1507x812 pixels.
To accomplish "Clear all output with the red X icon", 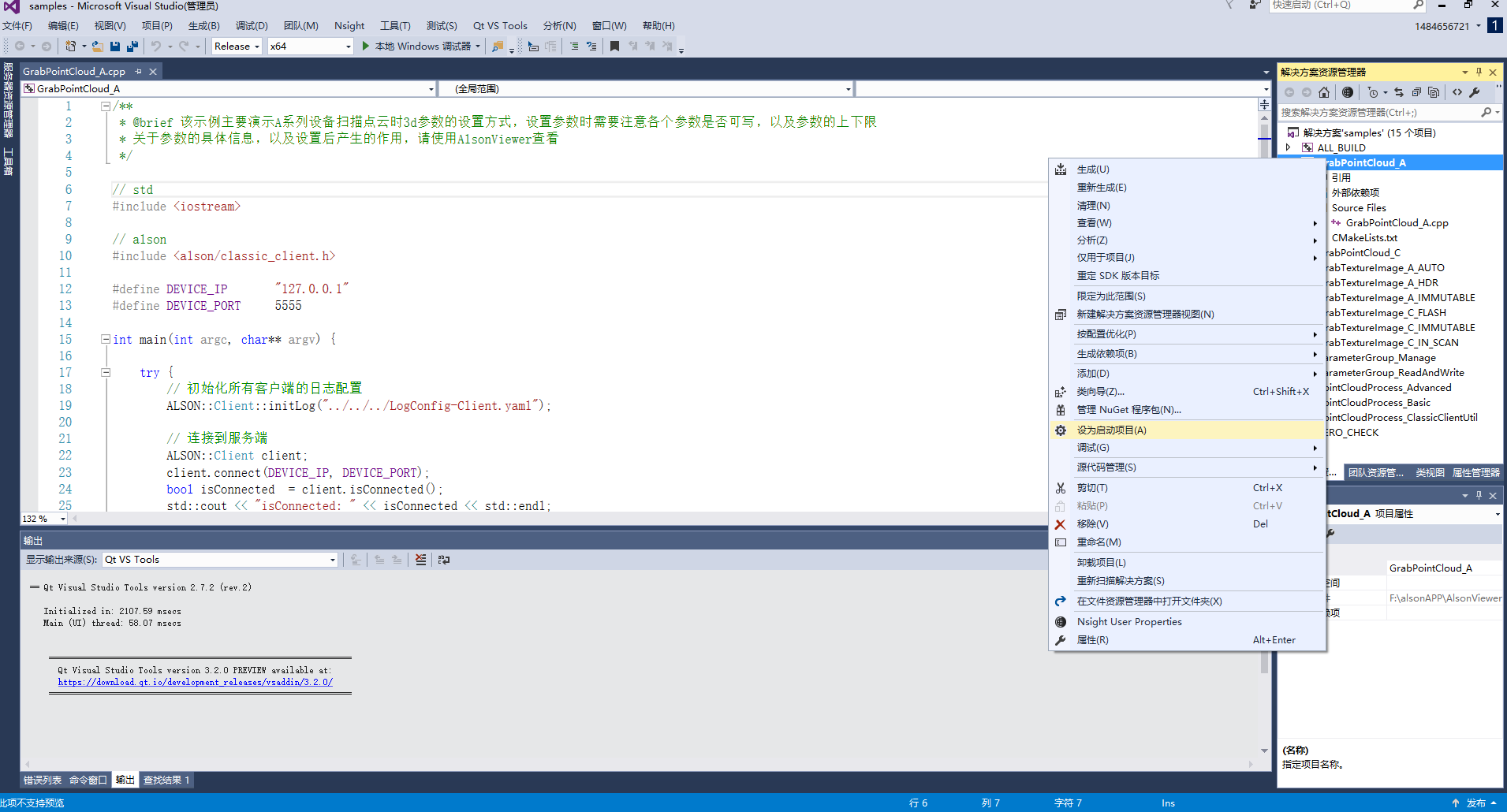I will coord(420,560).
